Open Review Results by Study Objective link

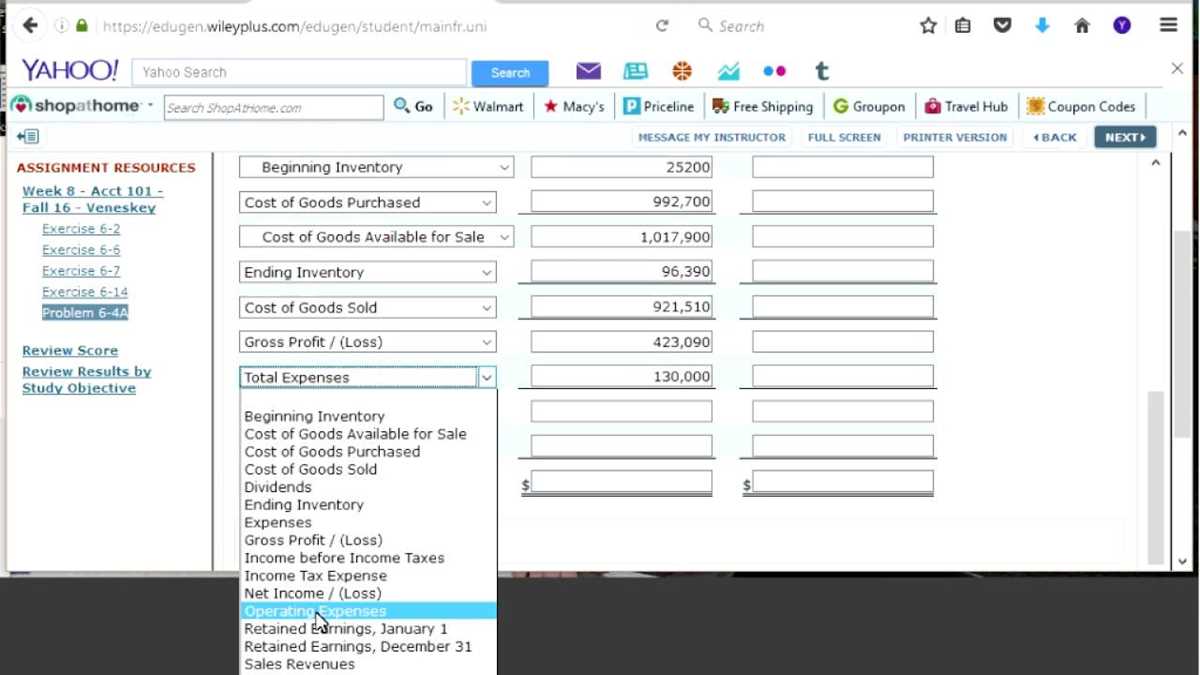click(x=87, y=380)
